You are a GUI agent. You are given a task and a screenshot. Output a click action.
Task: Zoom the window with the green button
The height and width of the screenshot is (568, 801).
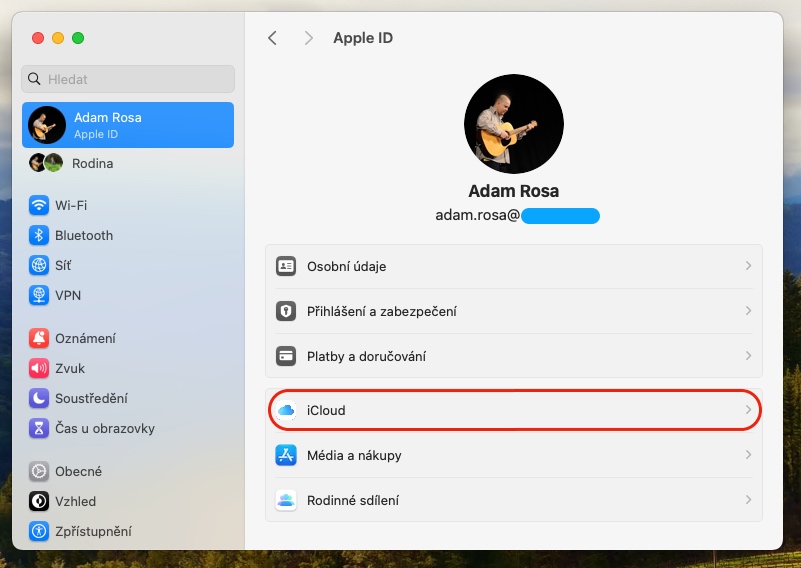[78, 38]
